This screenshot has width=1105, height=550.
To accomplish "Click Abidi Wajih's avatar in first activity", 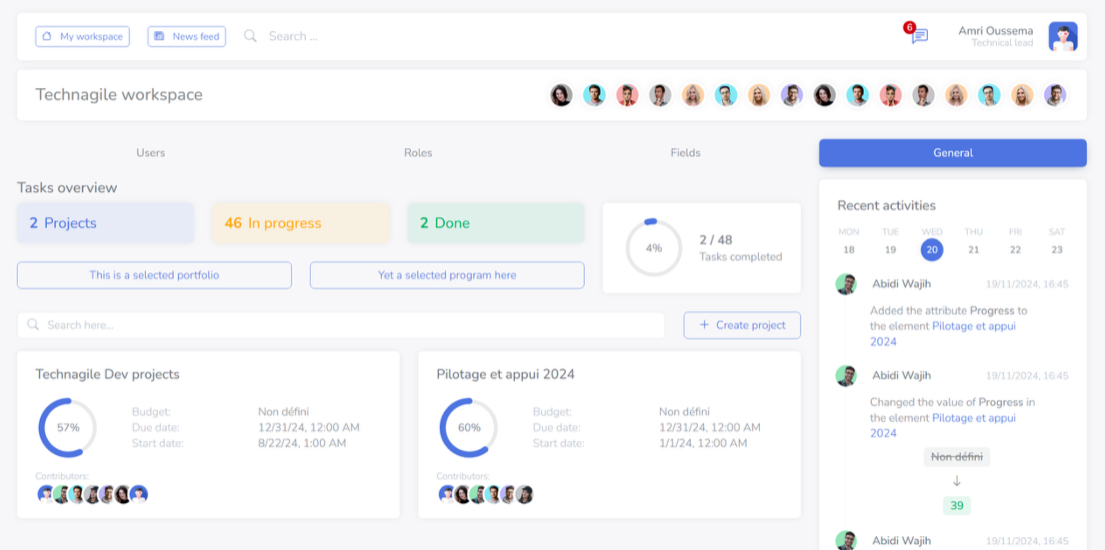I will pos(846,284).
